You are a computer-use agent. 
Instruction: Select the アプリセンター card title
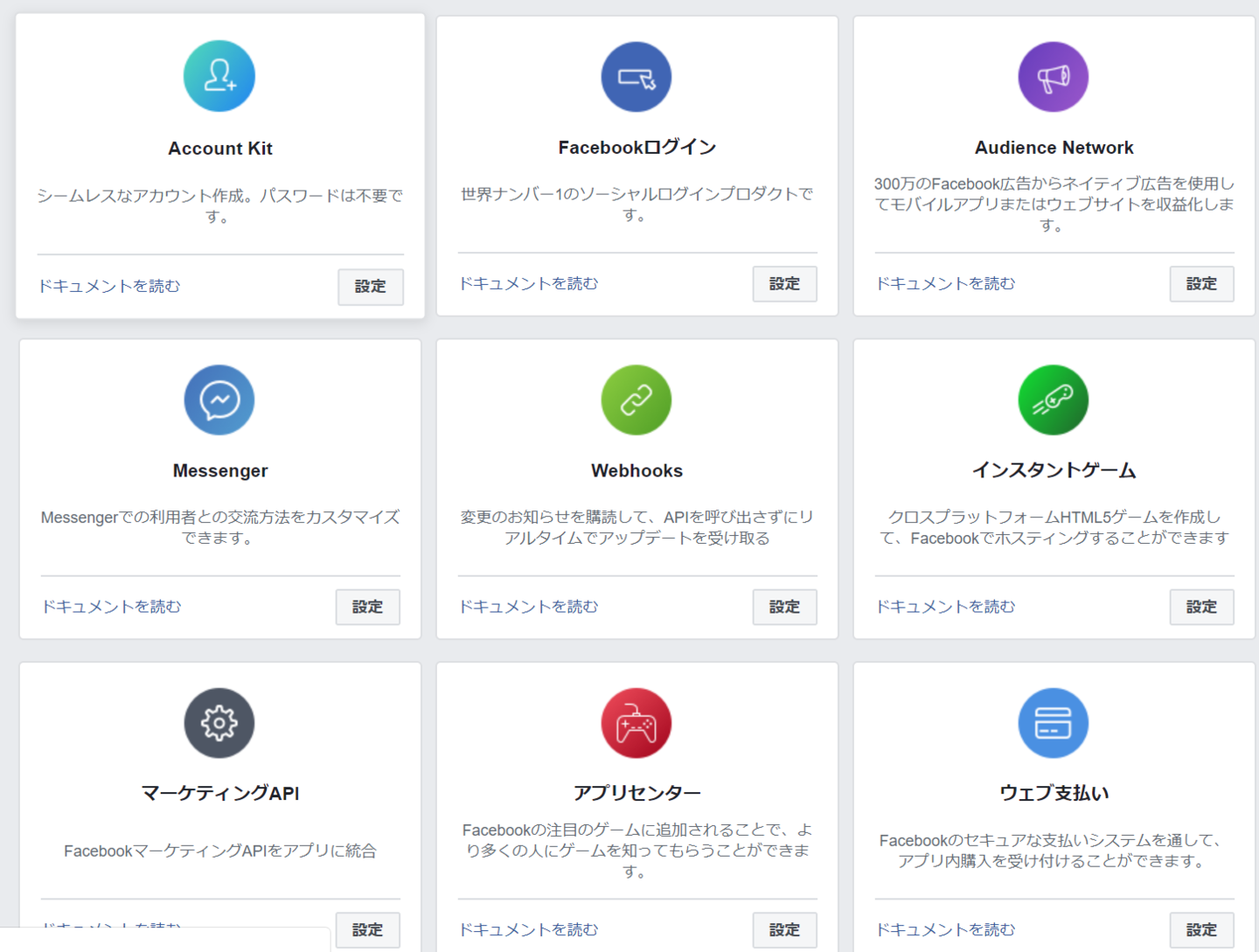coord(637,793)
